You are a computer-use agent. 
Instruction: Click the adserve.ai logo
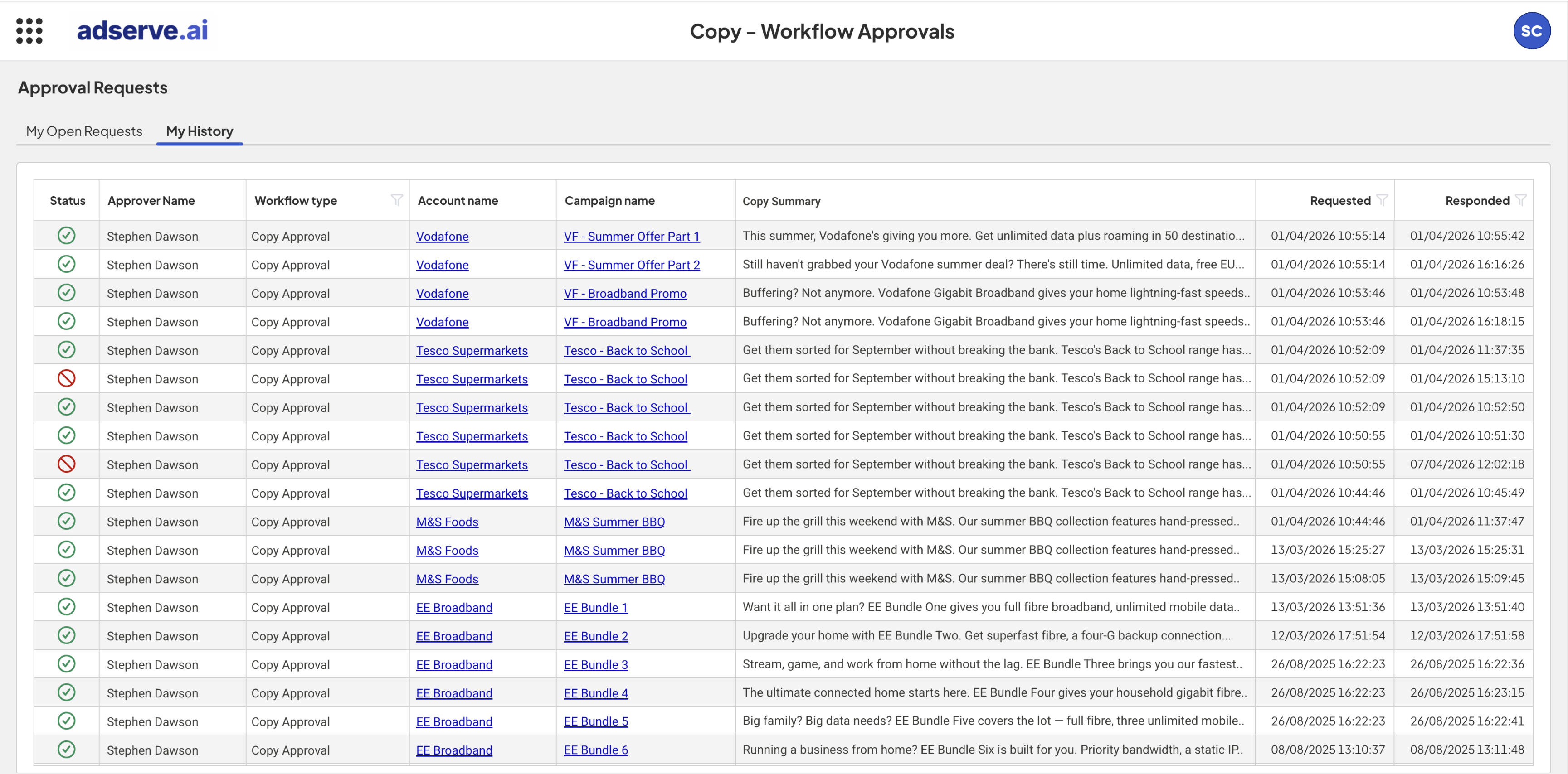coord(142,30)
